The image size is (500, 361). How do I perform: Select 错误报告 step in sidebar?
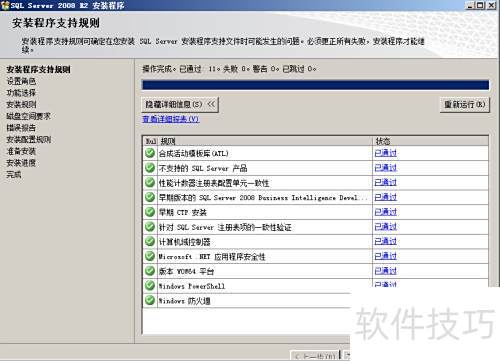(21, 128)
